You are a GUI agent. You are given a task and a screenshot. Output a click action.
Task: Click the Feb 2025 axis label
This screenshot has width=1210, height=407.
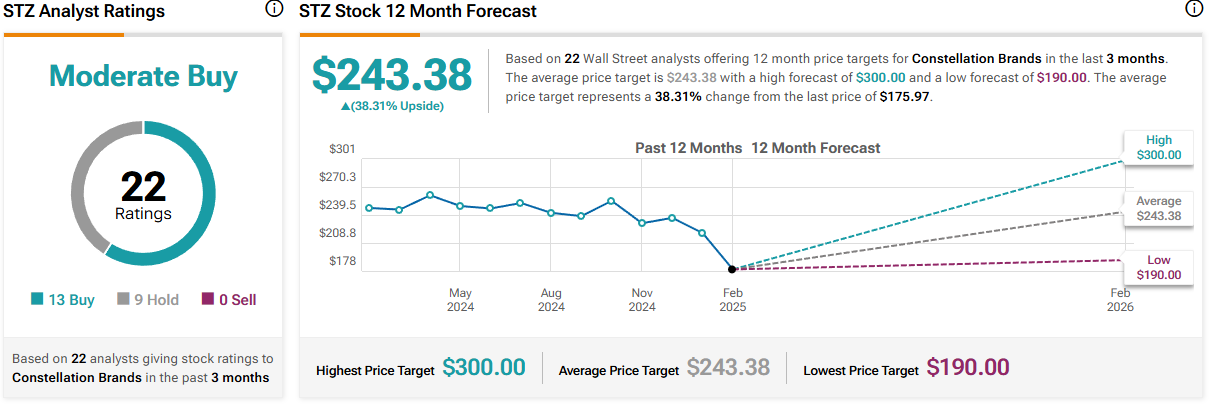732,299
